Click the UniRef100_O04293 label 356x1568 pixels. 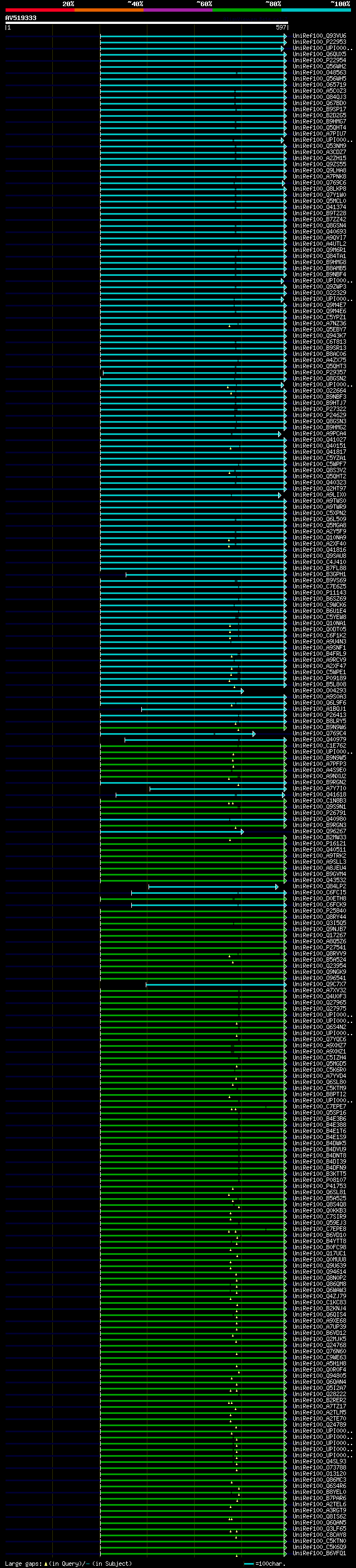(x=319, y=690)
